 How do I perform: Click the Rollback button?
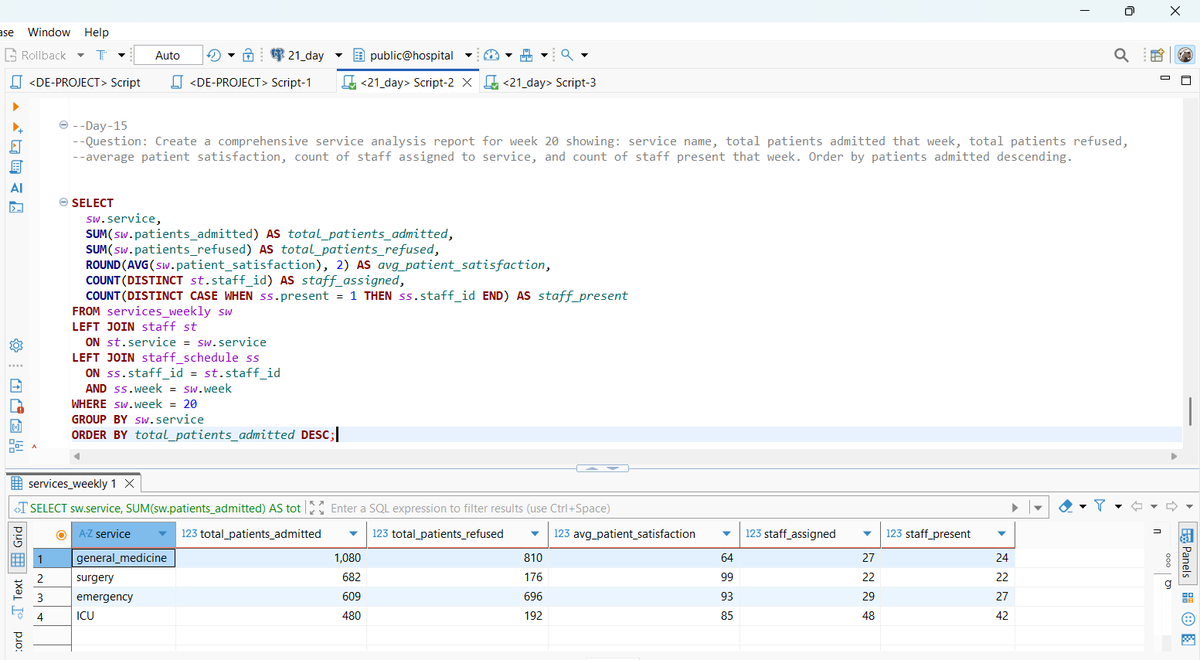36,55
